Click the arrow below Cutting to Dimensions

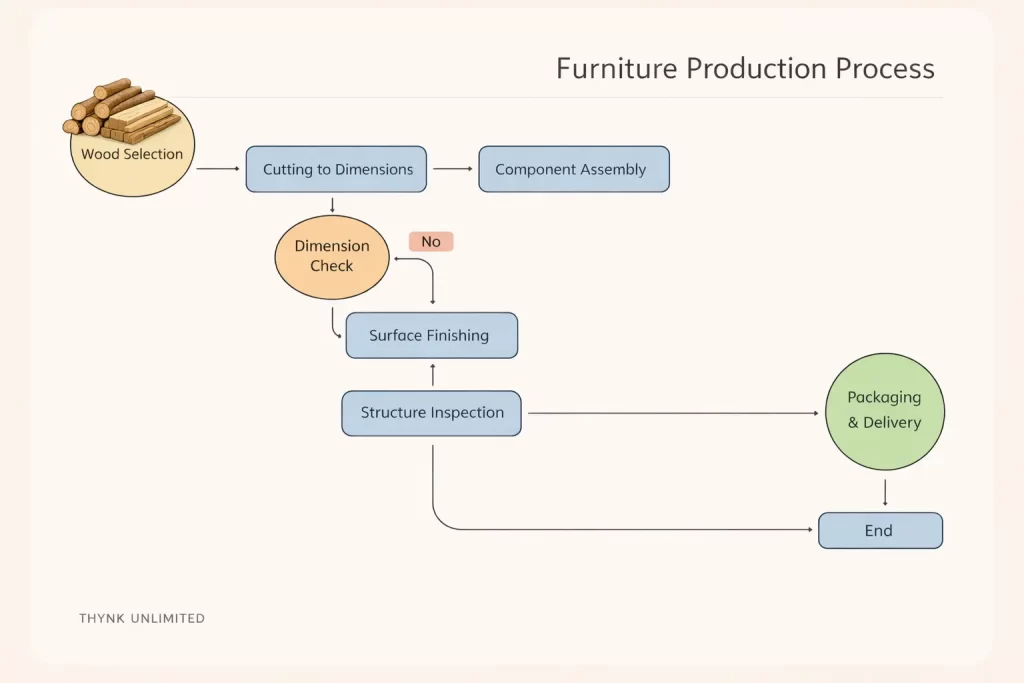[x=333, y=205]
